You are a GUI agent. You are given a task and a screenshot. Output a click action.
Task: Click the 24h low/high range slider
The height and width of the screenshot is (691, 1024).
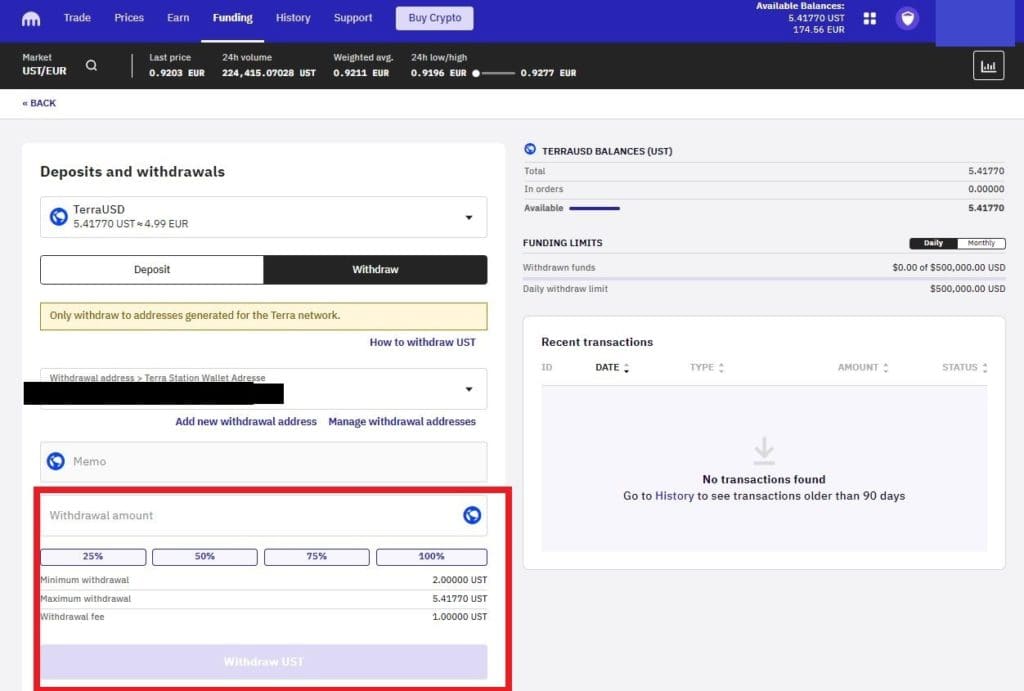[x=494, y=73]
